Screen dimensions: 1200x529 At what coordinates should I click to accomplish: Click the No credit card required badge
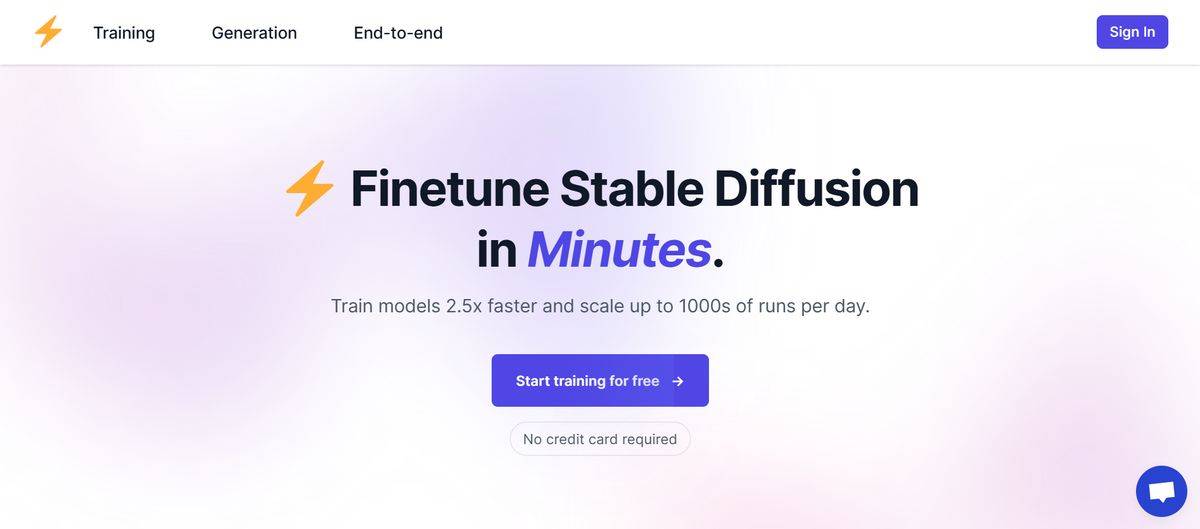point(600,439)
